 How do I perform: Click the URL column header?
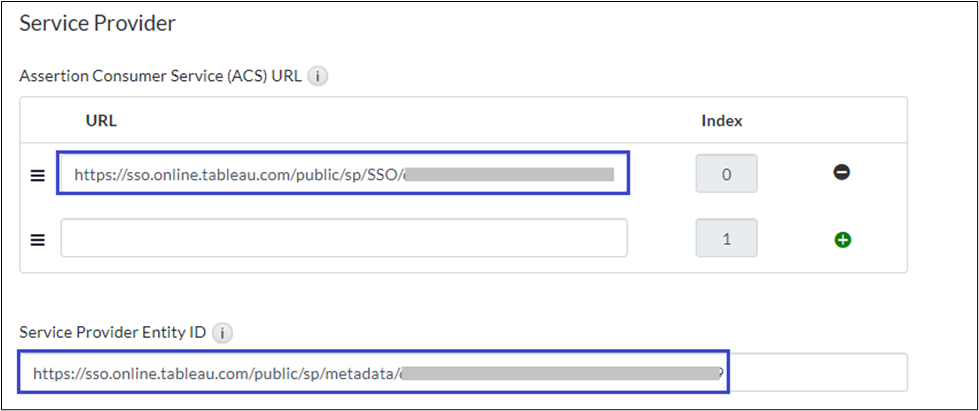pyautogui.click(x=101, y=121)
